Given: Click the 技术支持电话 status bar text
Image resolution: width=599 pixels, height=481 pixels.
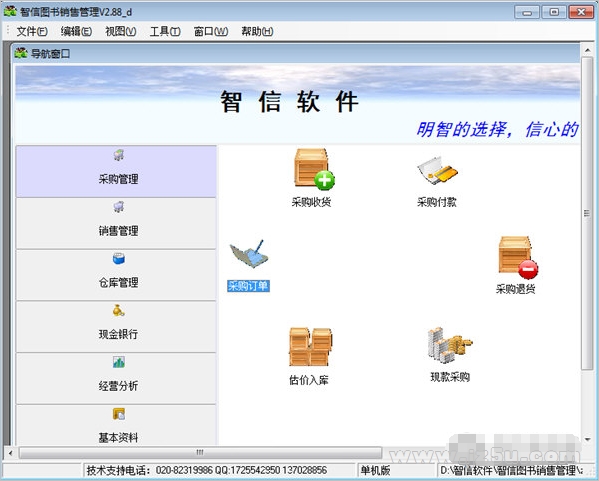Looking at the screenshot, I should [x=207, y=470].
